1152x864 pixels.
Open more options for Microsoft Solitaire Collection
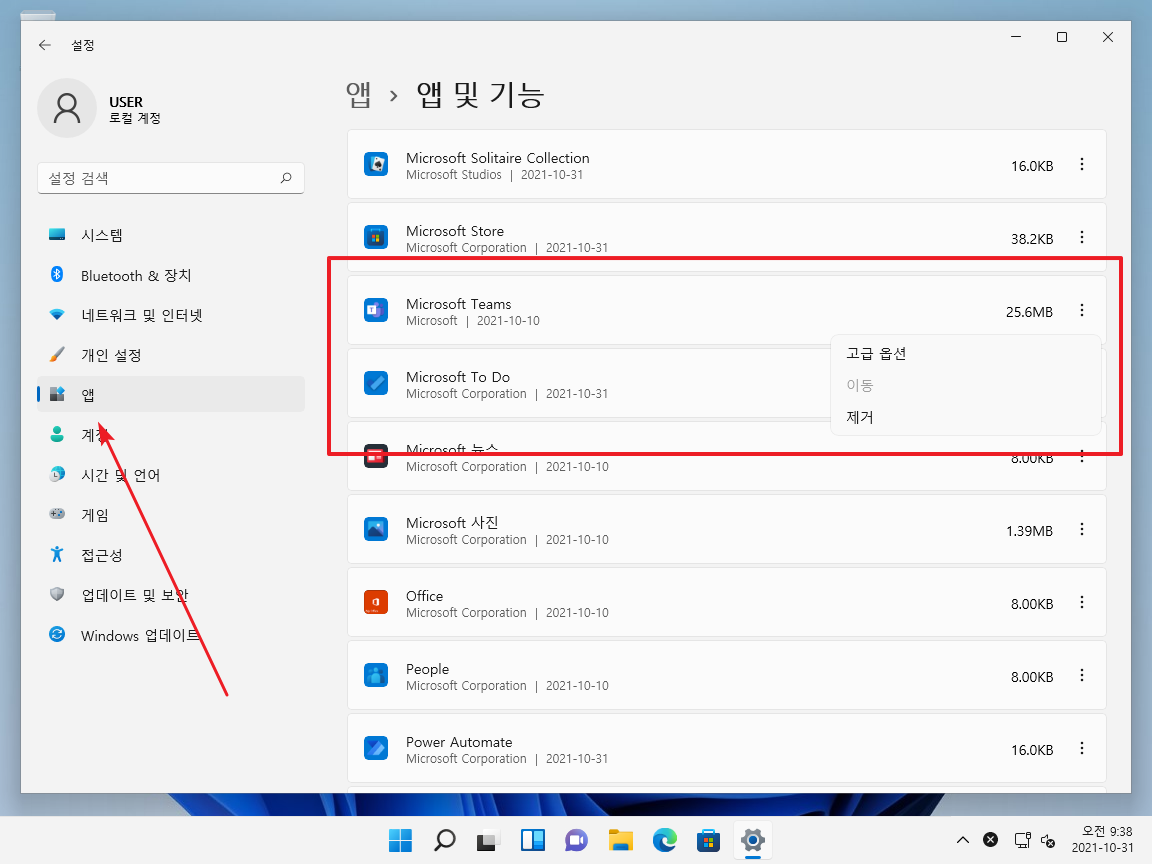tap(1081, 165)
